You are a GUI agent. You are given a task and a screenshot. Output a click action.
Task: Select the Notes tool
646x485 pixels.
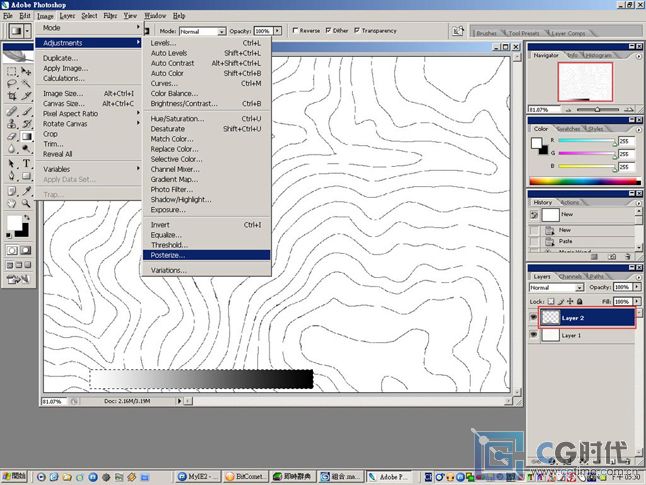[x=12, y=191]
